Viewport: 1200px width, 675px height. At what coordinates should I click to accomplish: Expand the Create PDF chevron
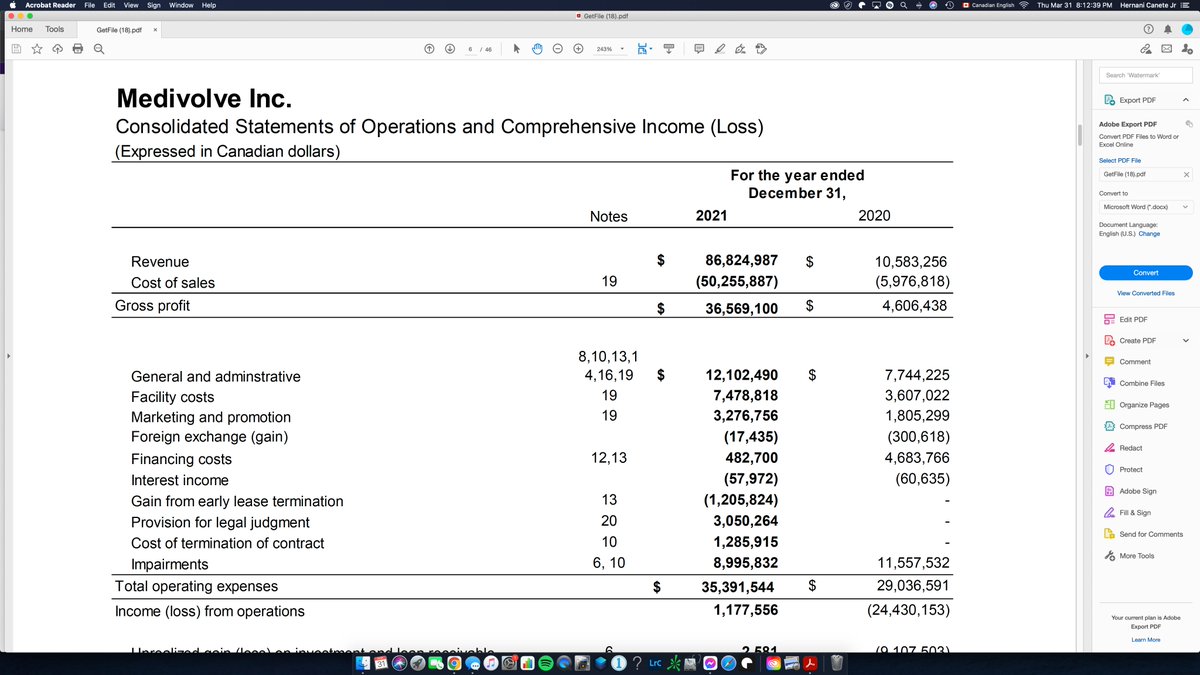1186,340
